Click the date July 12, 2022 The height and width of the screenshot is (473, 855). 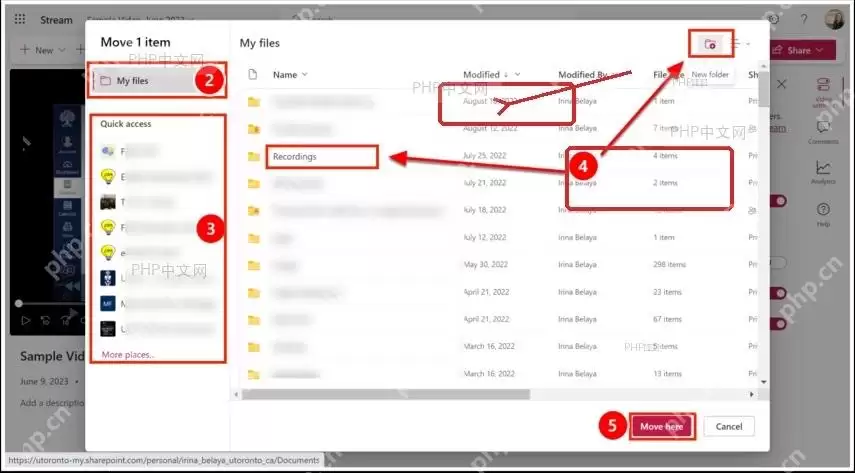click(485, 237)
